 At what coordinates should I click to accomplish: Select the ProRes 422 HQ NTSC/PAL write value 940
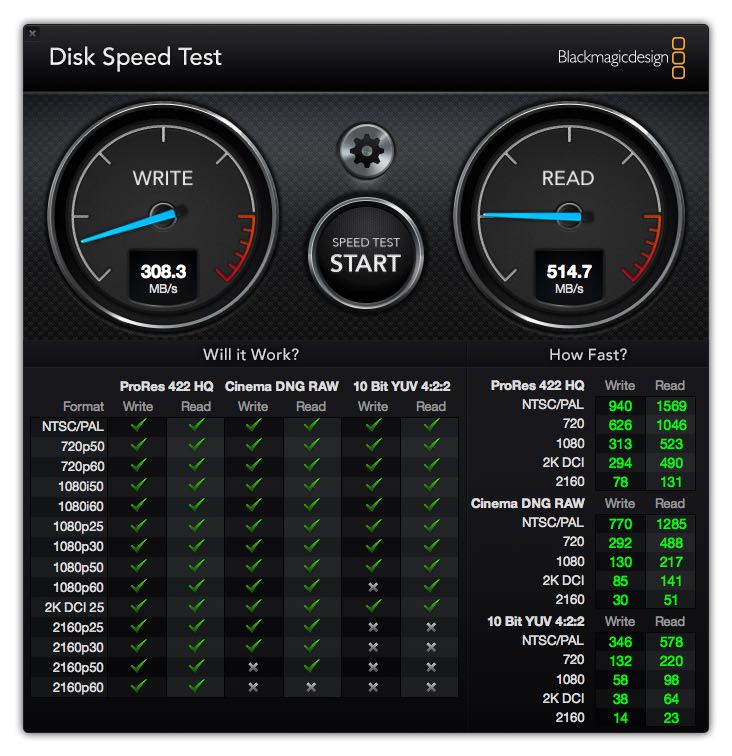tap(620, 406)
